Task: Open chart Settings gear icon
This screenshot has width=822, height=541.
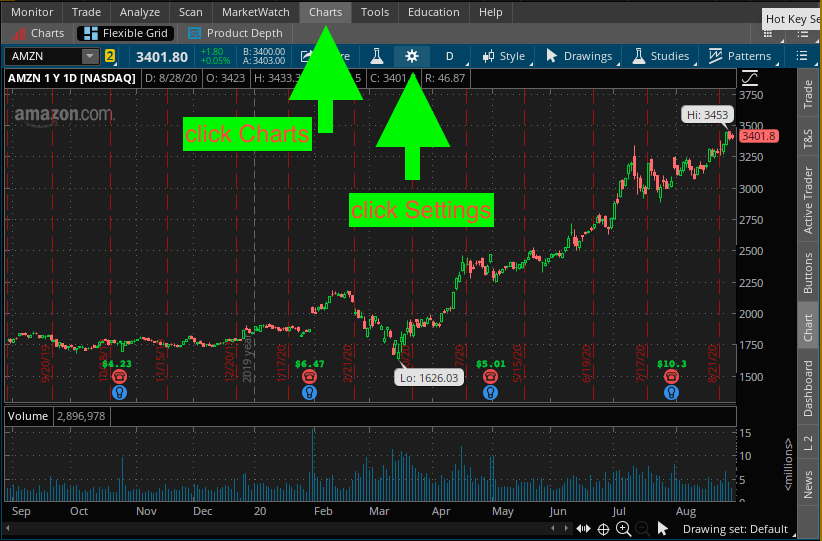Action: click(412, 56)
